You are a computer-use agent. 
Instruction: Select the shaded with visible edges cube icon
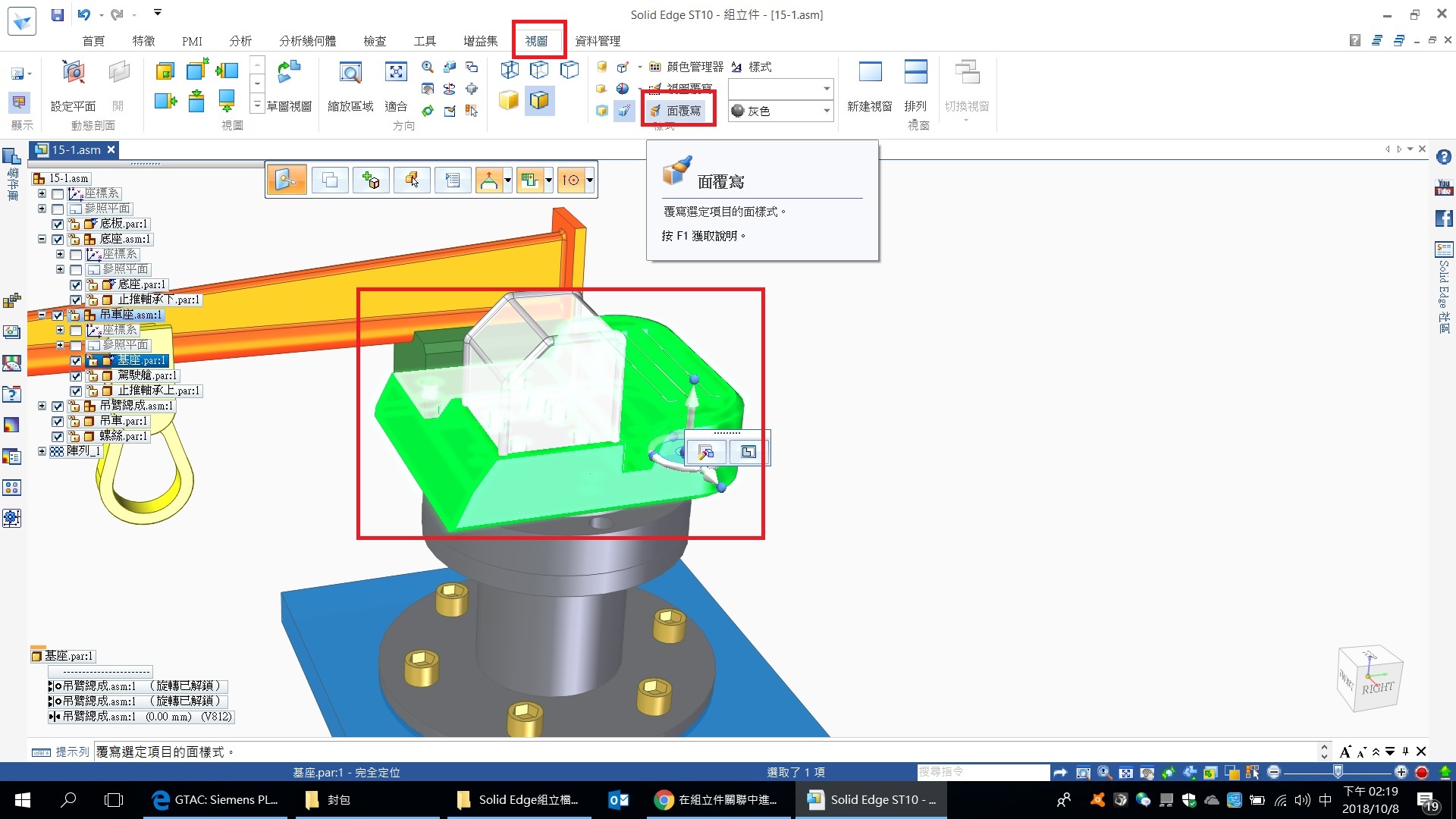click(x=539, y=100)
